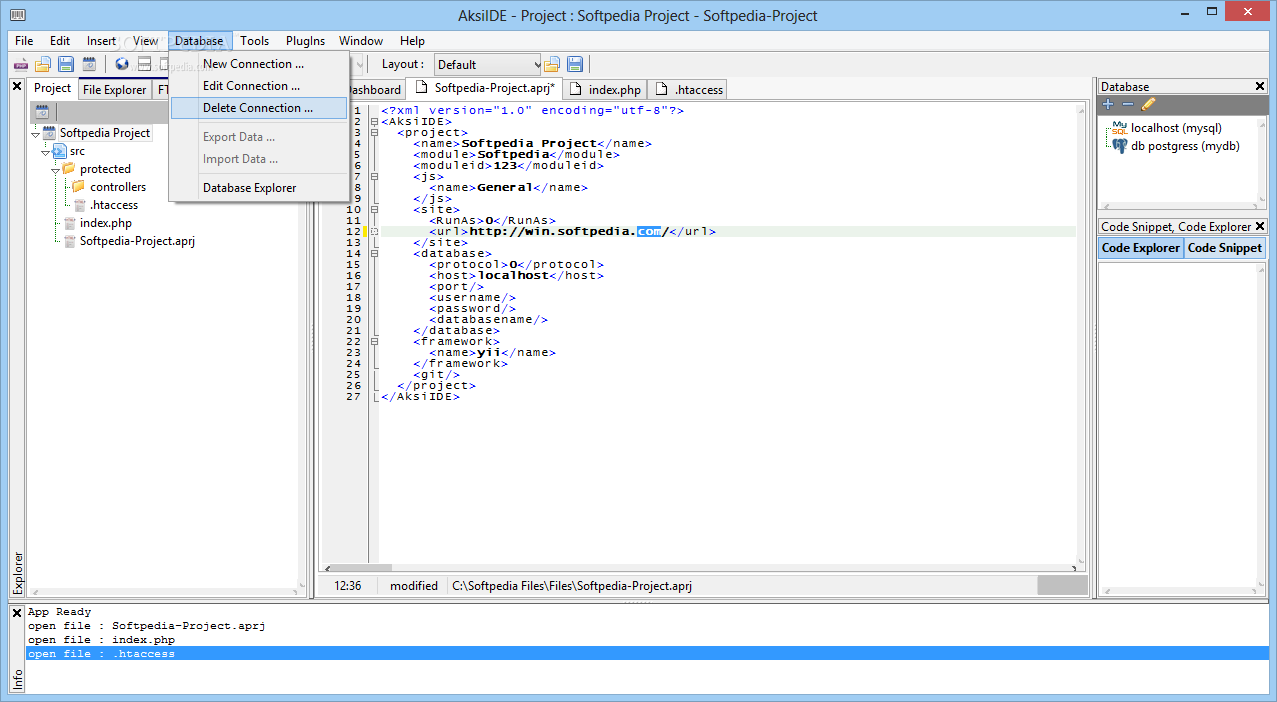Screen dimensions: 1277x702
Task: Open Database Explorer from the menu
Action: pyautogui.click(x=259, y=188)
